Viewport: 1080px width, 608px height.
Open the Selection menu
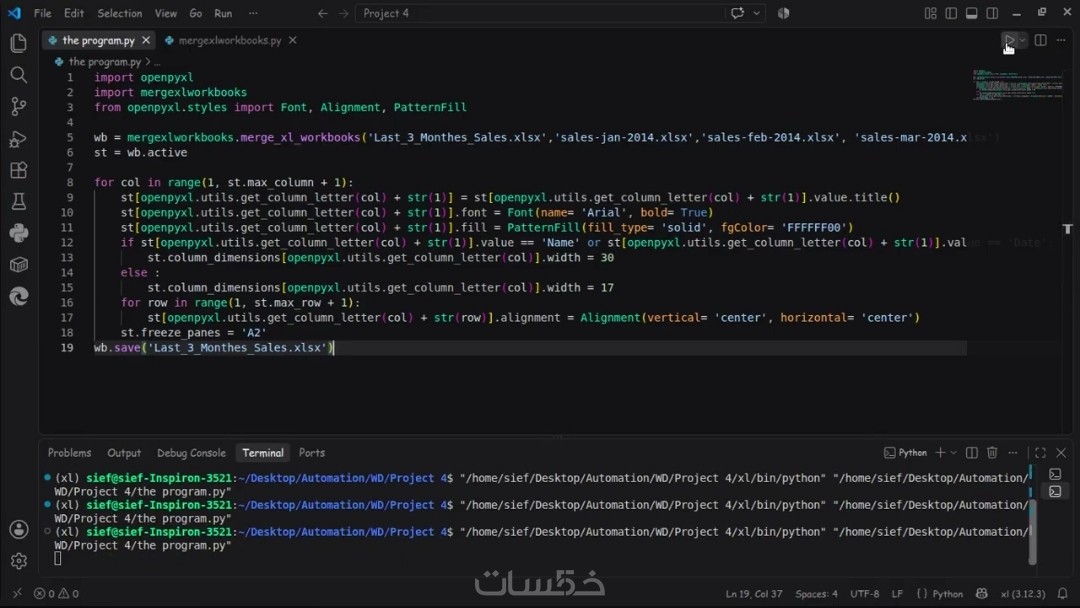click(119, 13)
